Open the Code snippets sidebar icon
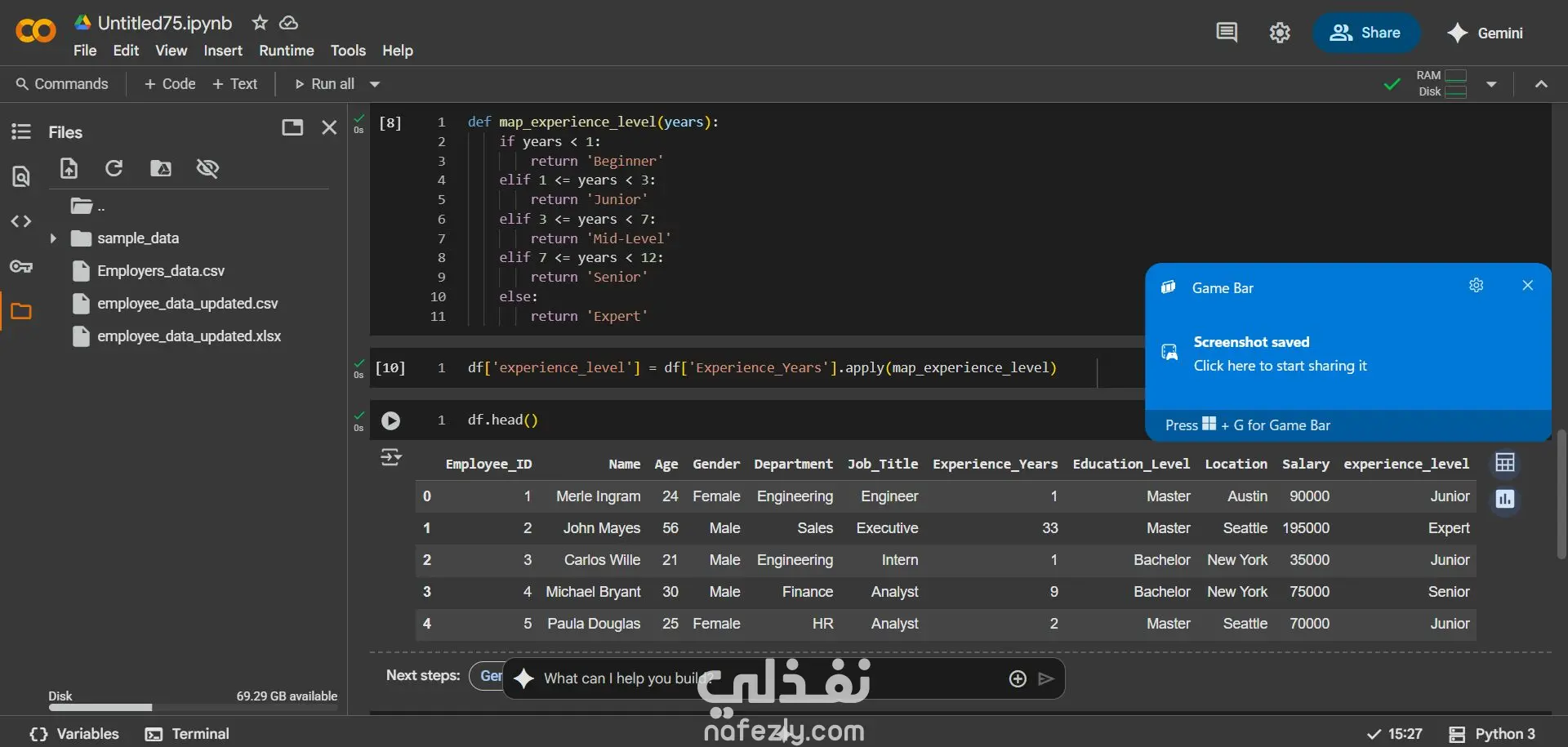Image resolution: width=1568 pixels, height=747 pixels. [21, 221]
